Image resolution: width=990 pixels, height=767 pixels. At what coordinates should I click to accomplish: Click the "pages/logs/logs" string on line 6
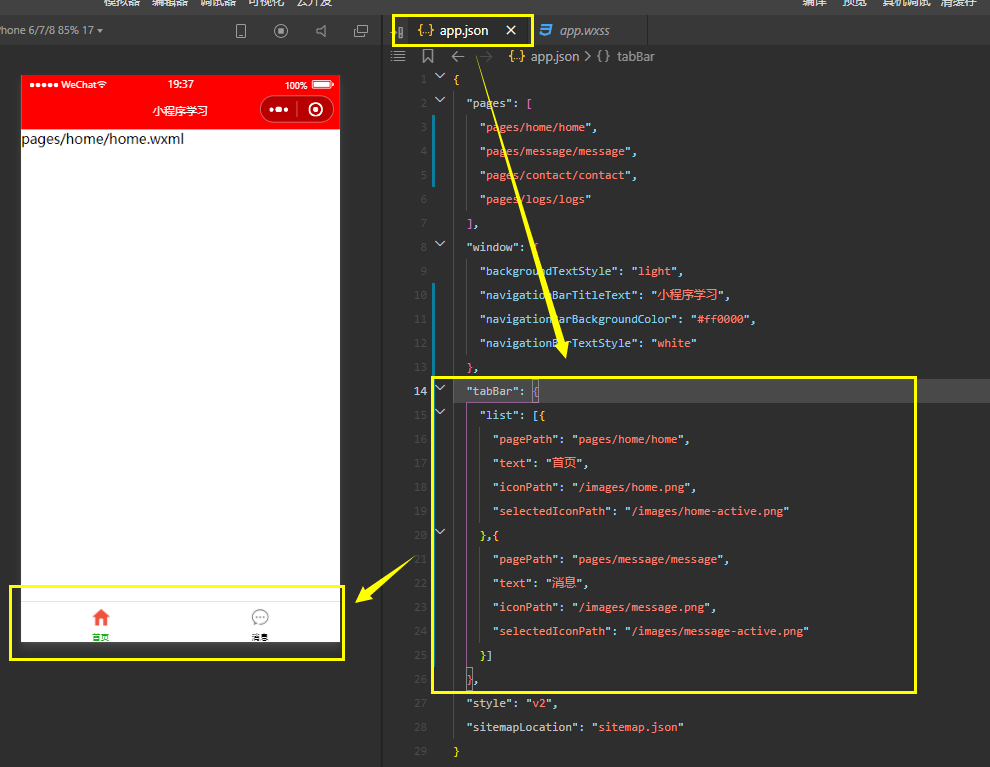click(535, 199)
